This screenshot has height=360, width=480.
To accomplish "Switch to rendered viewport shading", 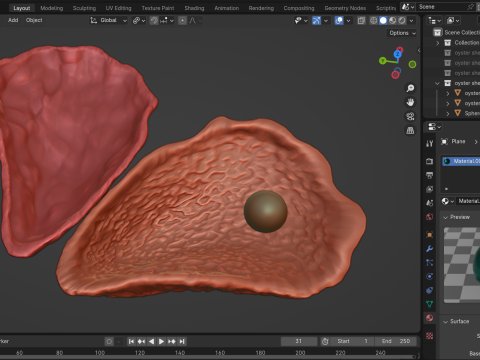I will pyautogui.click(x=402, y=20).
